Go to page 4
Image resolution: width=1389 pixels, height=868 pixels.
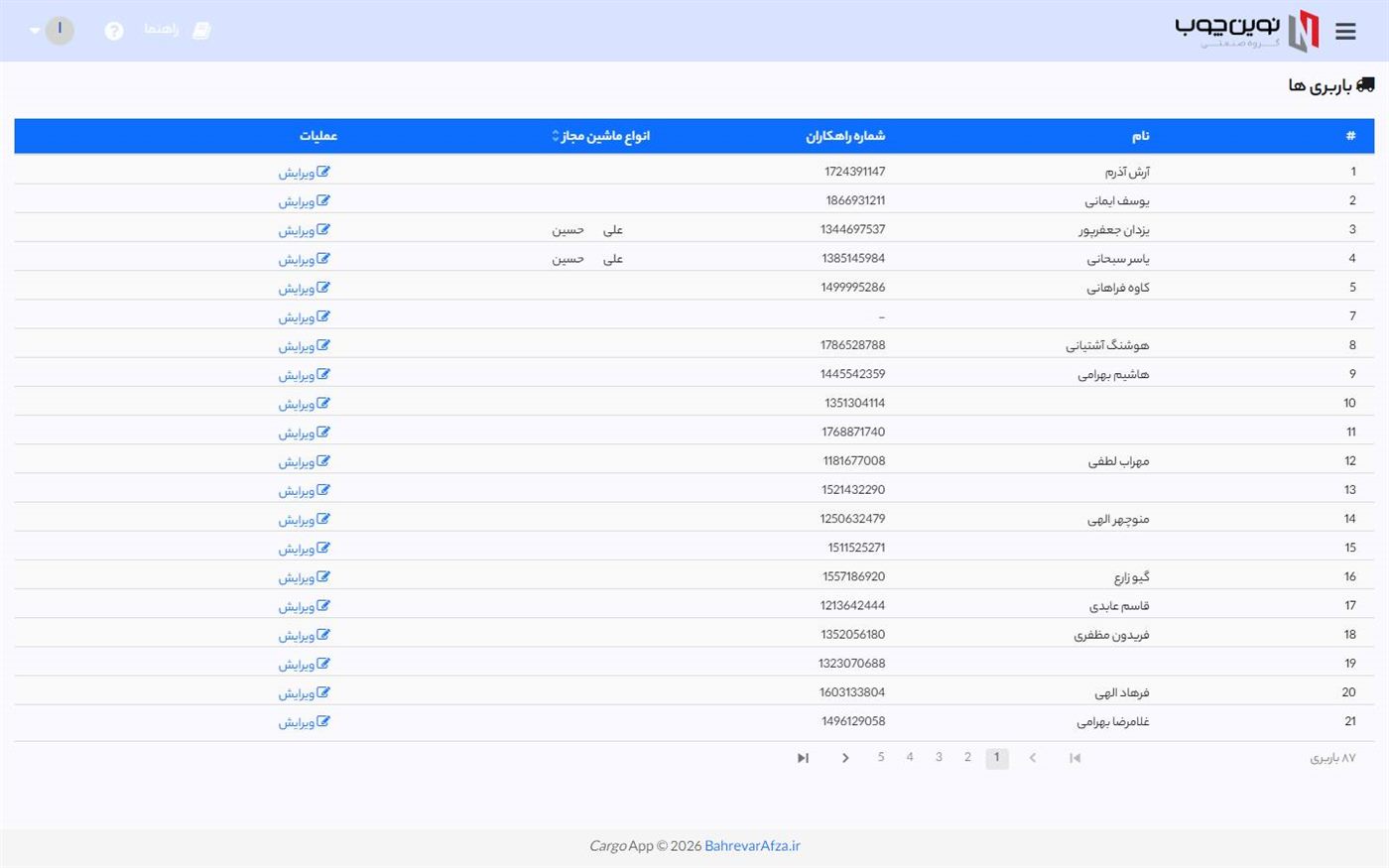(x=910, y=758)
